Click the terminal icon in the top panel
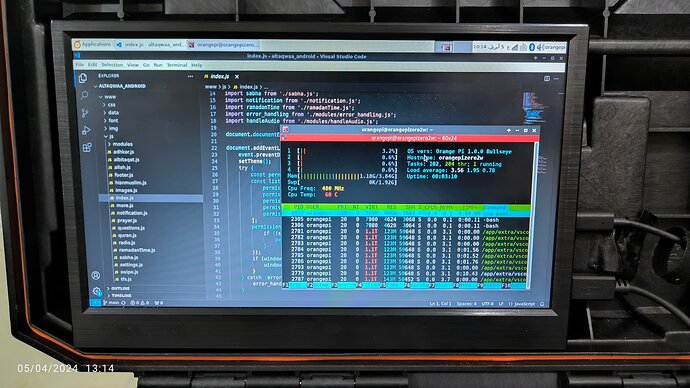 click(446, 47)
